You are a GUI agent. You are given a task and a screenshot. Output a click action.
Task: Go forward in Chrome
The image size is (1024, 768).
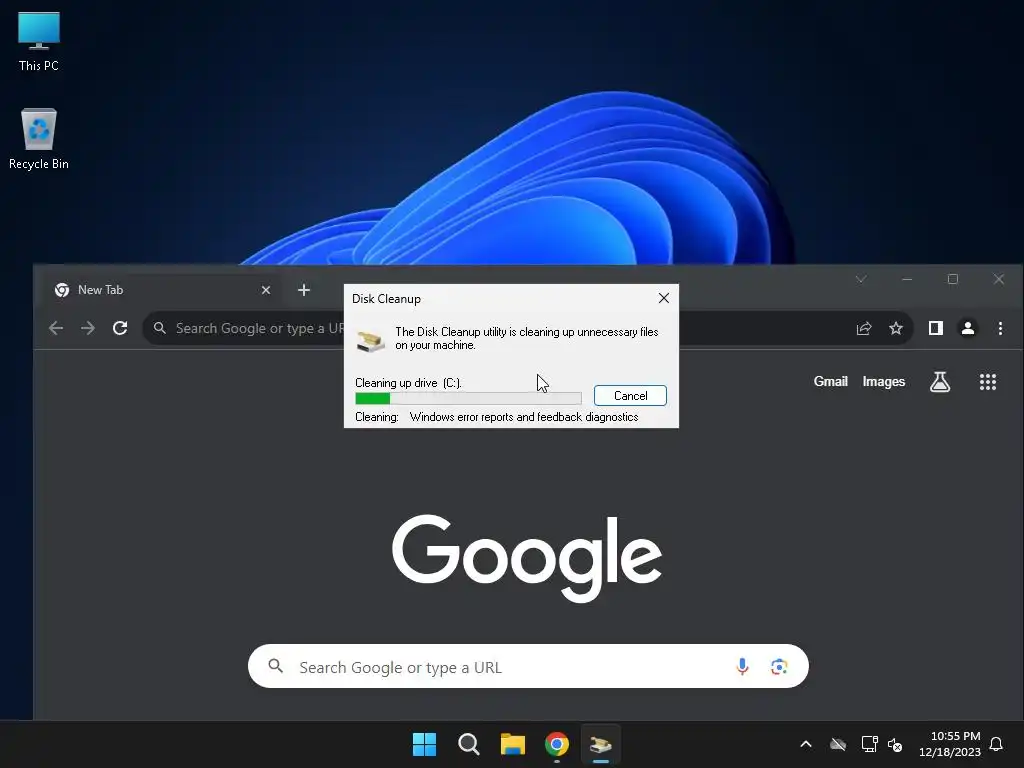click(x=88, y=328)
